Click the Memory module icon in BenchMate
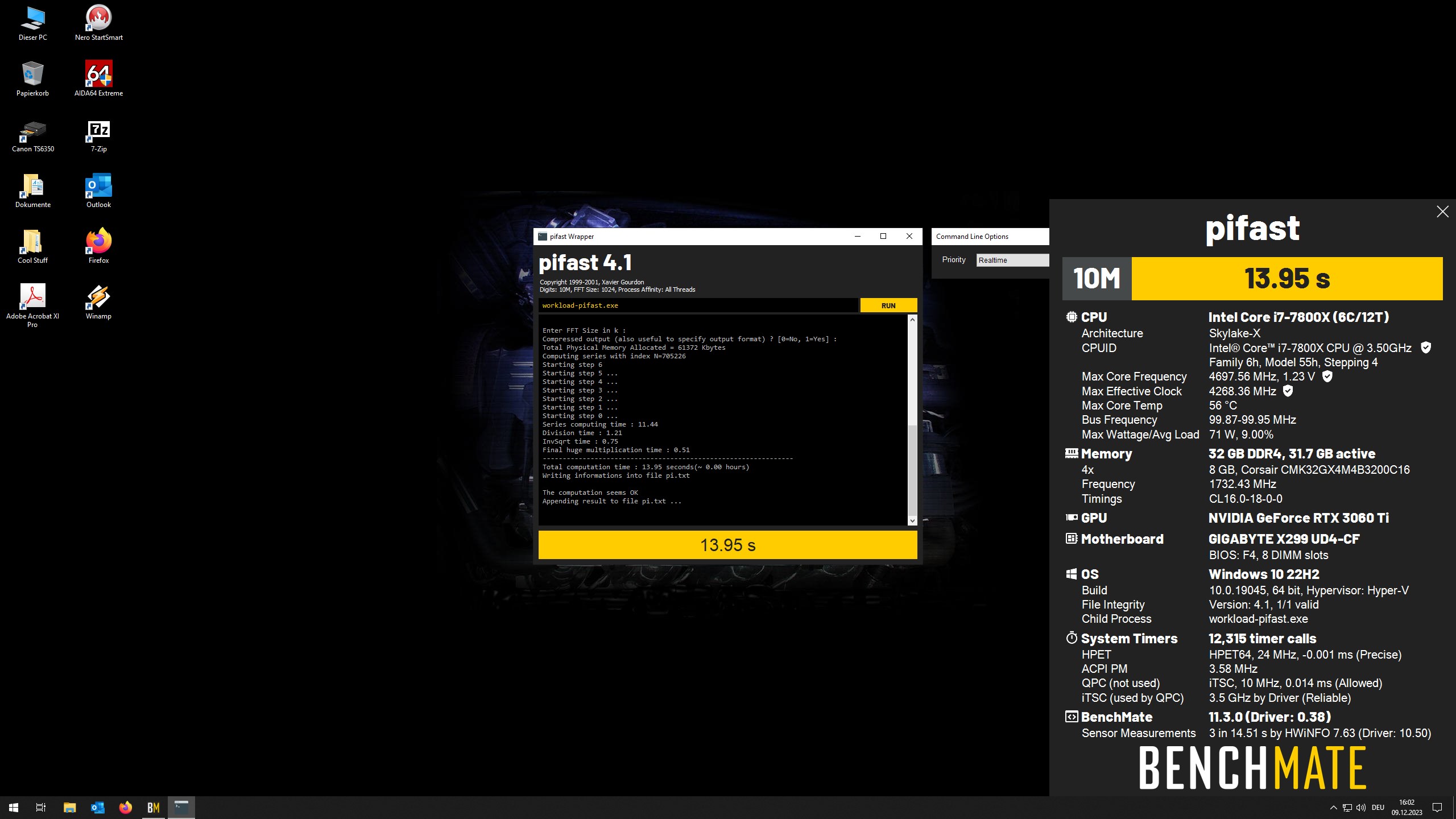Viewport: 1456px width, 819px height. 1072,453
